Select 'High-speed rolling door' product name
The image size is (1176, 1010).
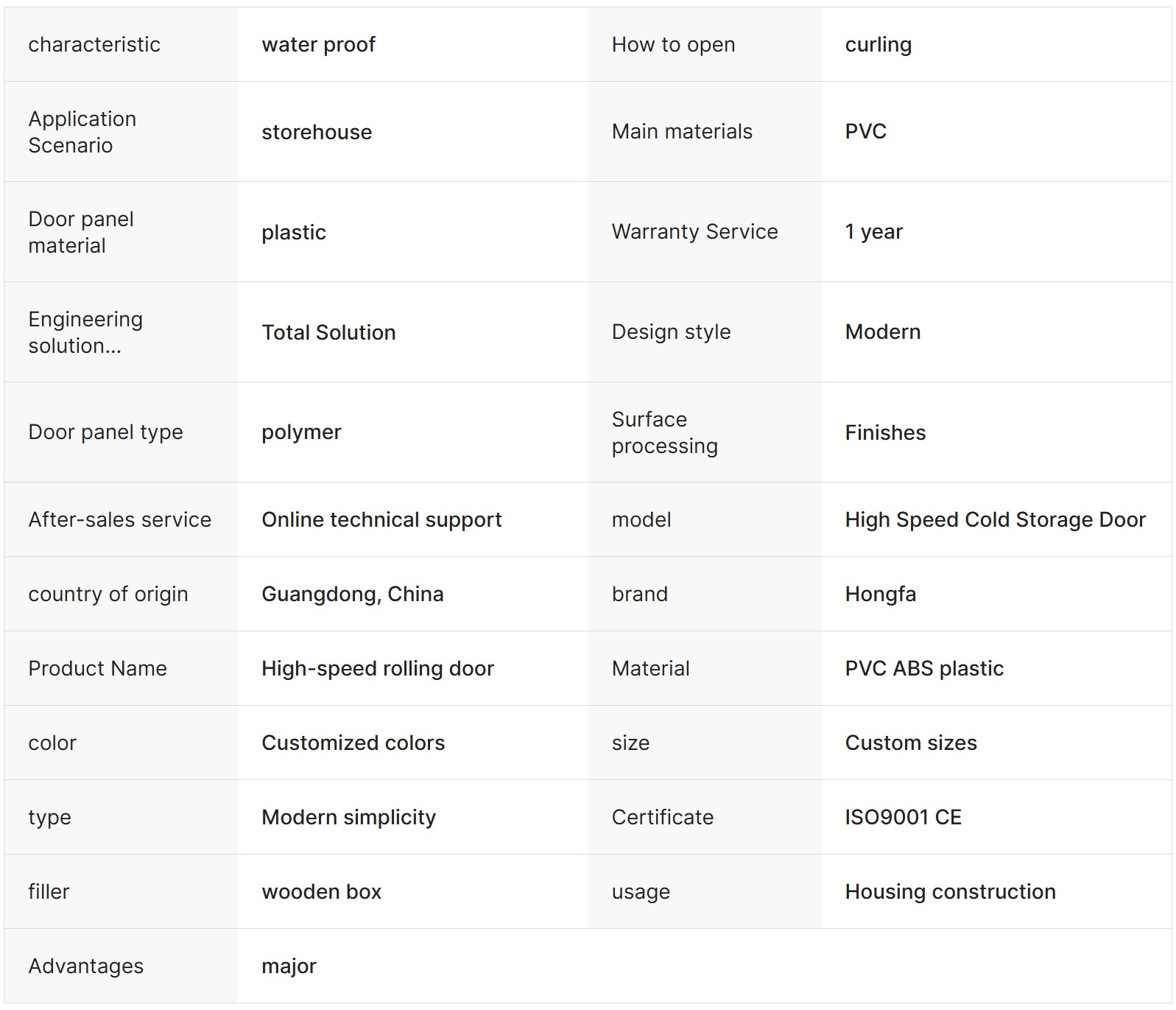377,669
